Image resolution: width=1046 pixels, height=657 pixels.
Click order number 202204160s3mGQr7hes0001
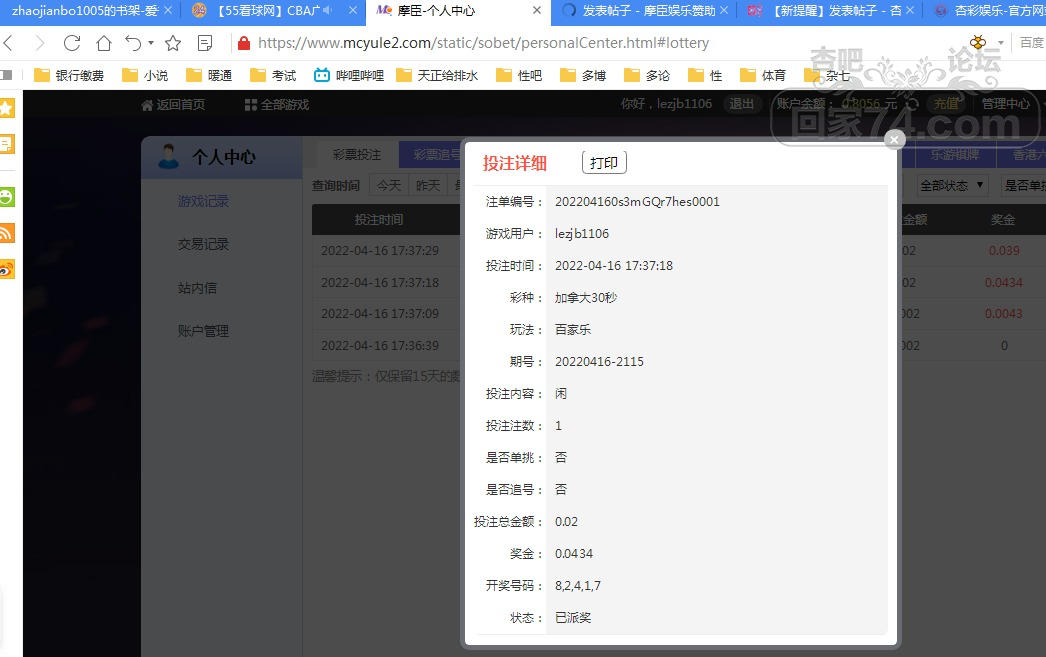pyautogui.click(x=637, y=201)
